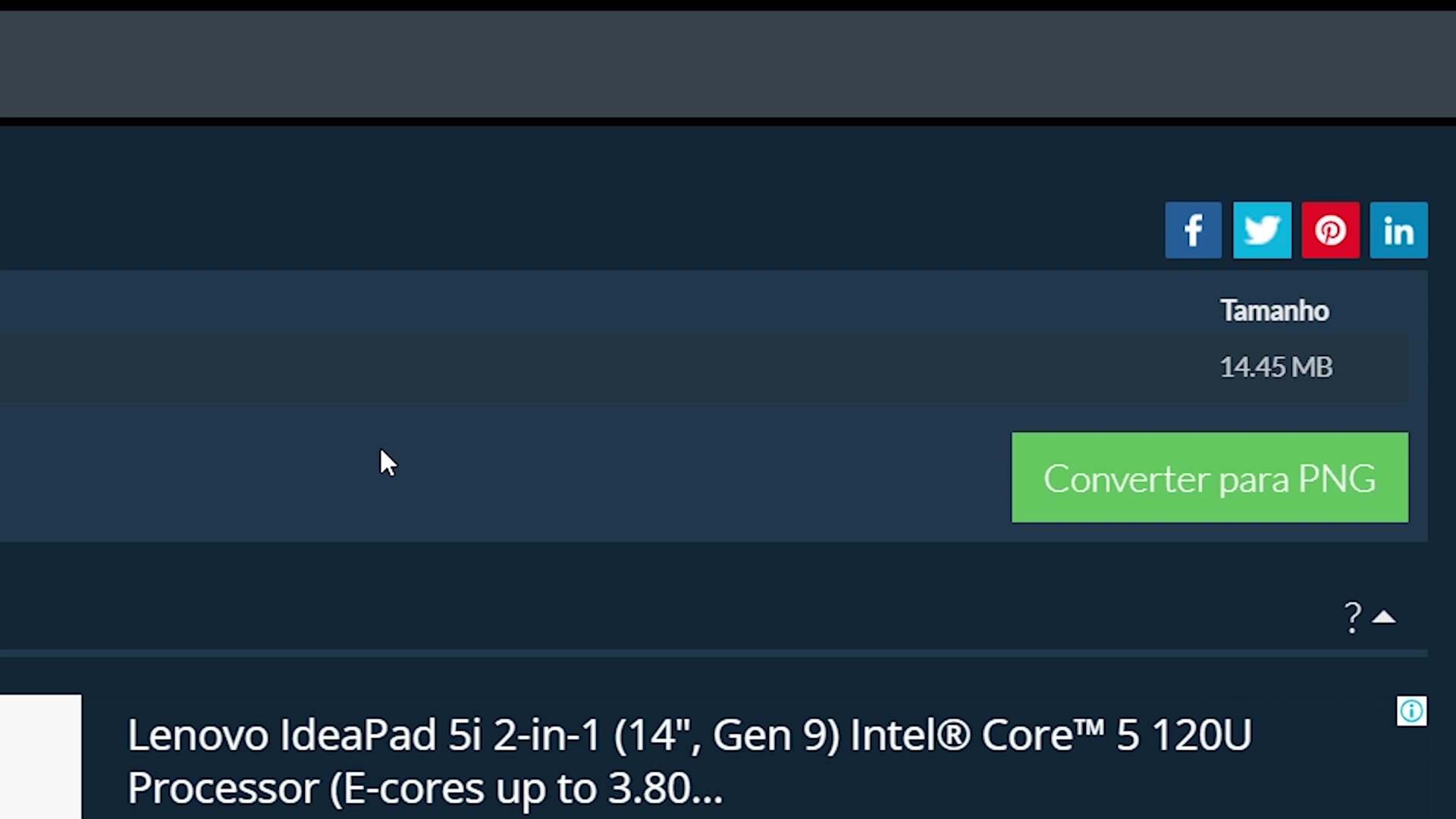Open the question mark help icon
Image resolution: width=1456 pixels, height=819 pixels.
pyautogui.click(x=1352, y=617)
